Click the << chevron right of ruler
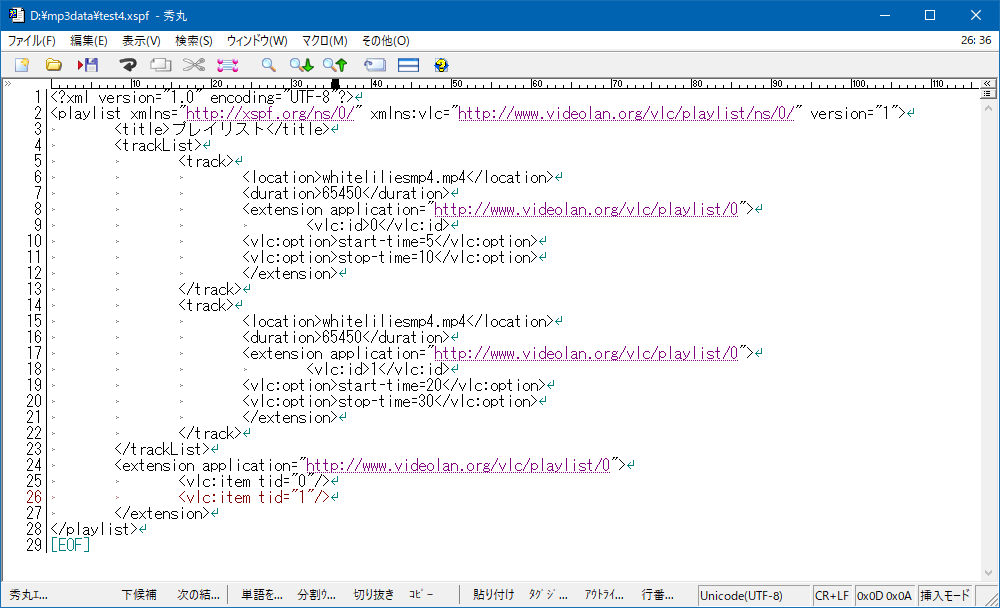The width and height of the screenshot is (1000, 608). (987, 84)
